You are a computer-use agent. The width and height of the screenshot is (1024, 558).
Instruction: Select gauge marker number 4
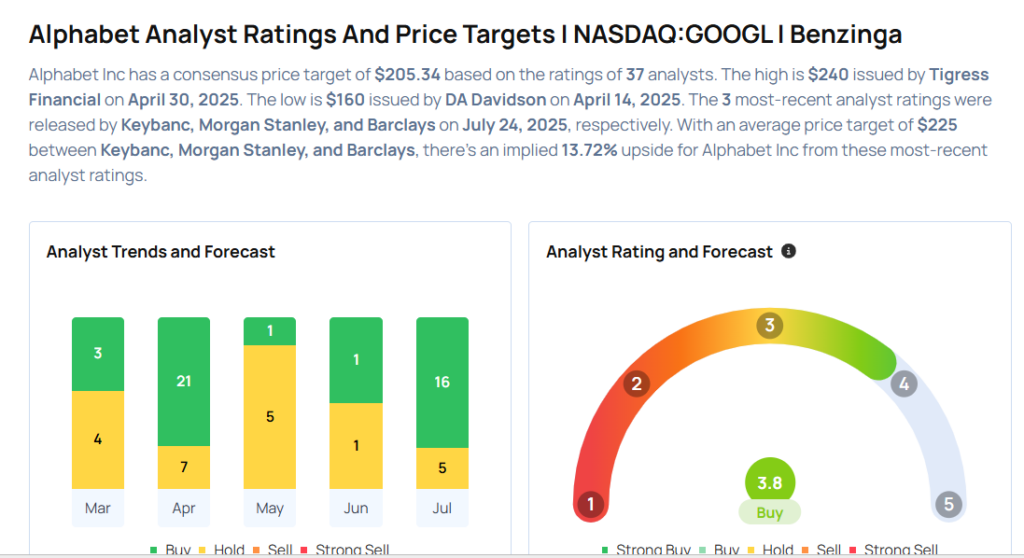point(904,384)
